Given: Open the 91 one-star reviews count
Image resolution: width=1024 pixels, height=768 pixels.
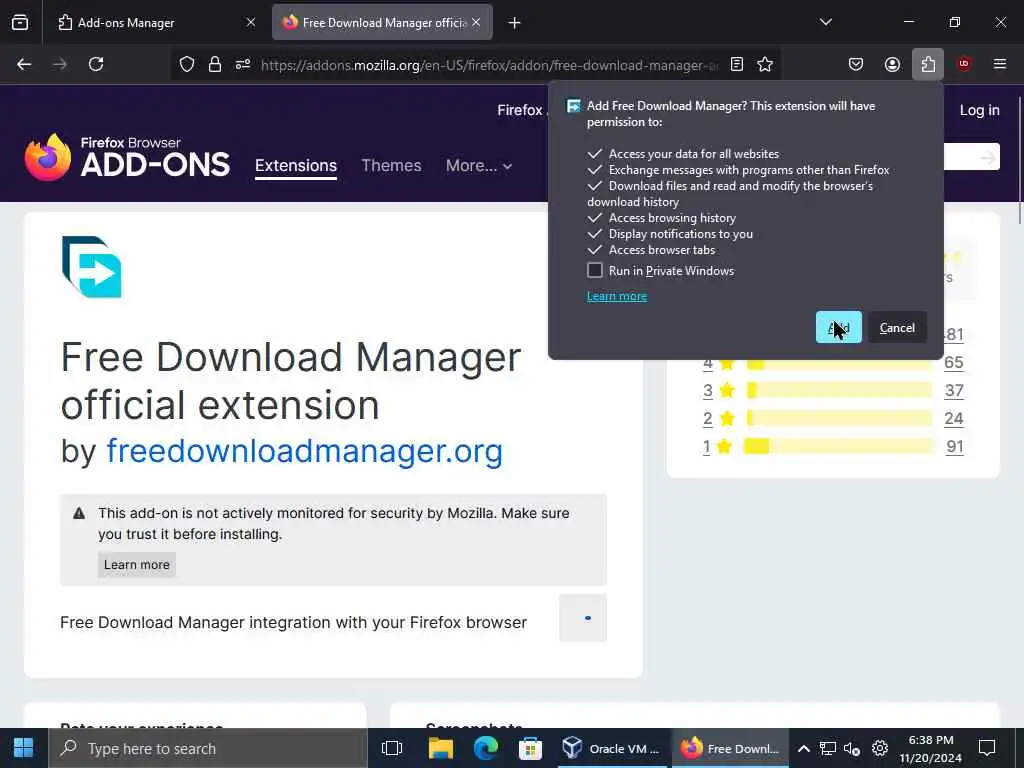Looking at the screenshot, I should [x=954, y=447].
